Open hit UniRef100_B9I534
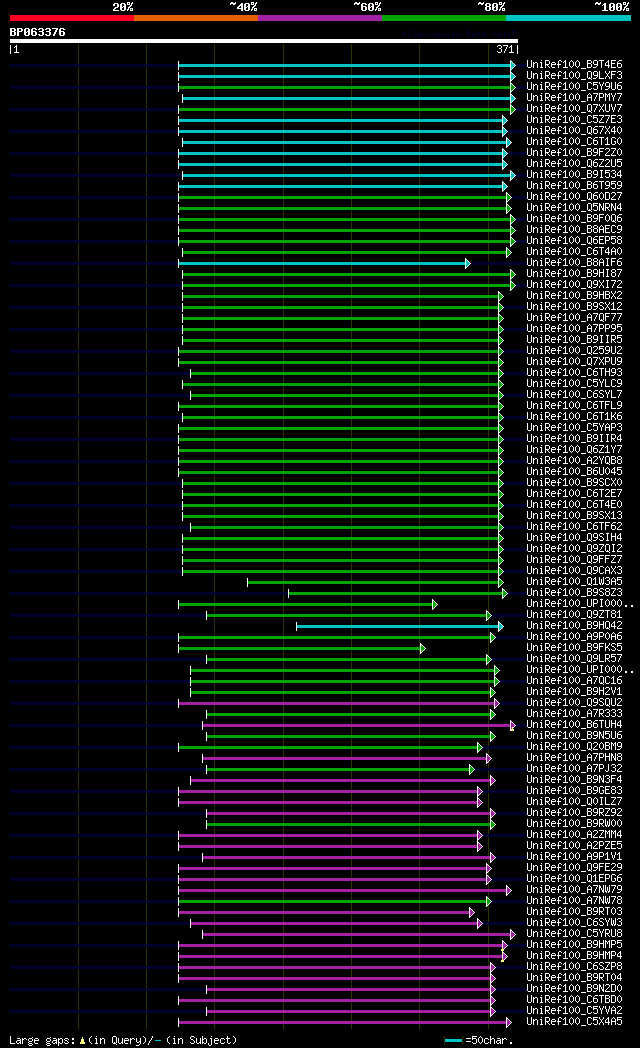 tap(574, 175)
